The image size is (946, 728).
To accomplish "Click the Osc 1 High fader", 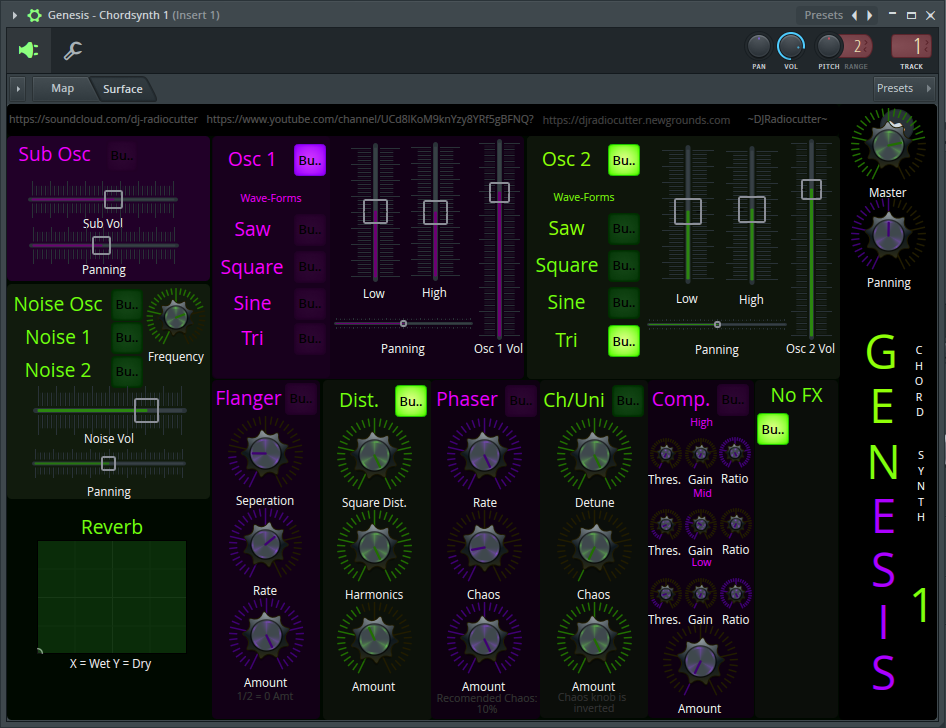I will coord(435,212).
